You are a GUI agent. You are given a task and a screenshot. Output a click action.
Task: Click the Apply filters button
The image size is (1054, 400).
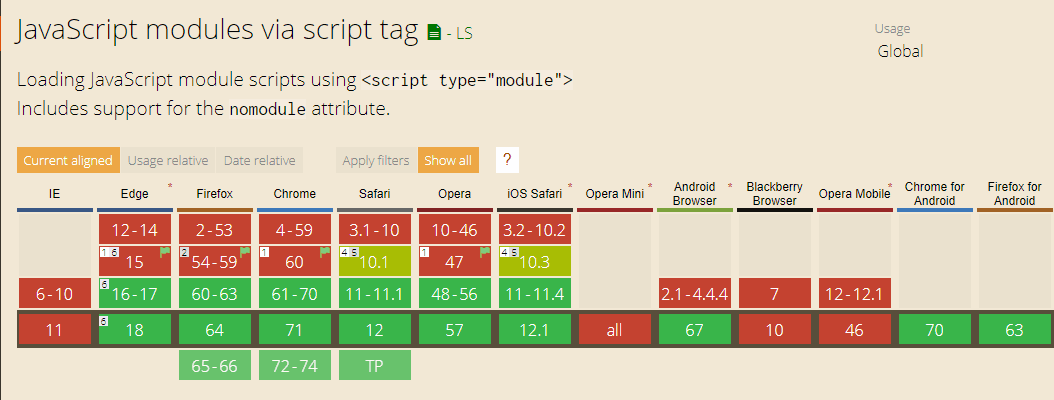(375, 160)
